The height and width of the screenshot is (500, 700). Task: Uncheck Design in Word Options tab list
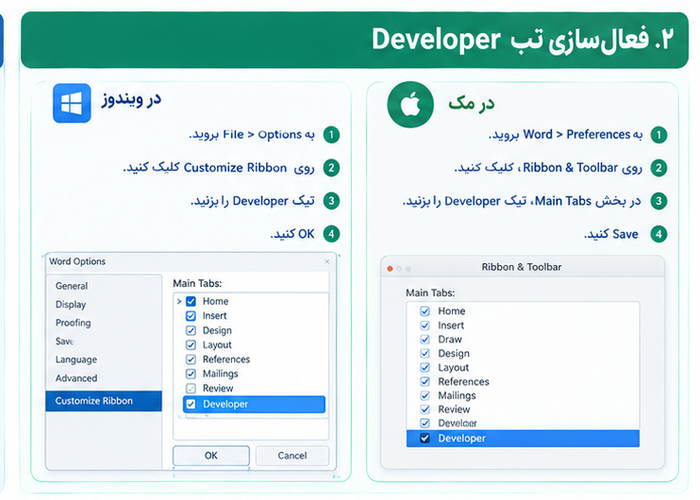(x=191, y=331)
